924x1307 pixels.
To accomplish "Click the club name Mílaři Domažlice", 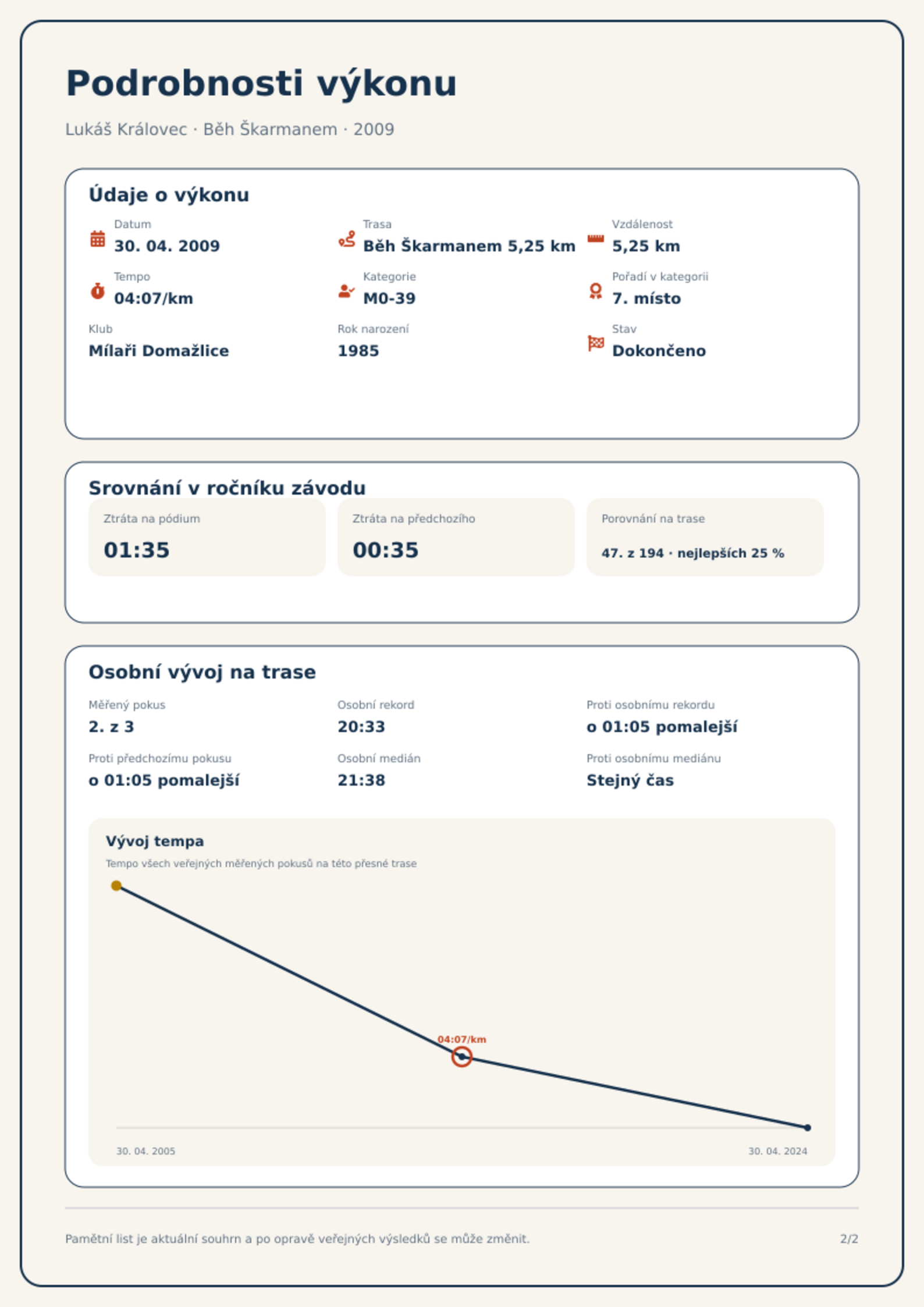I will tap(159, 351).
